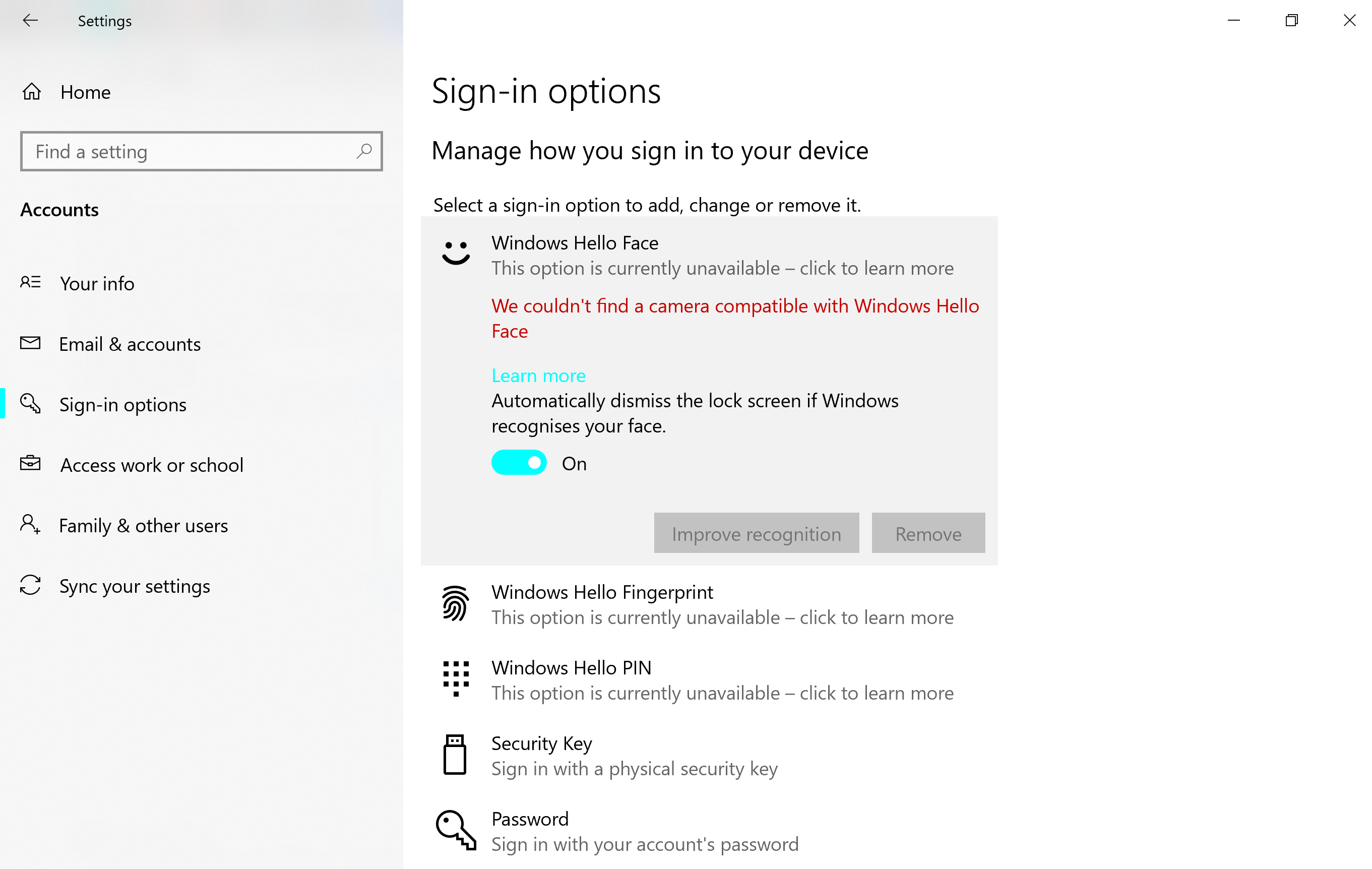This screenshot has width=1372, height=869.
Task: Click the Windows Hello Face smiley icon
Action: click(456, 253)
